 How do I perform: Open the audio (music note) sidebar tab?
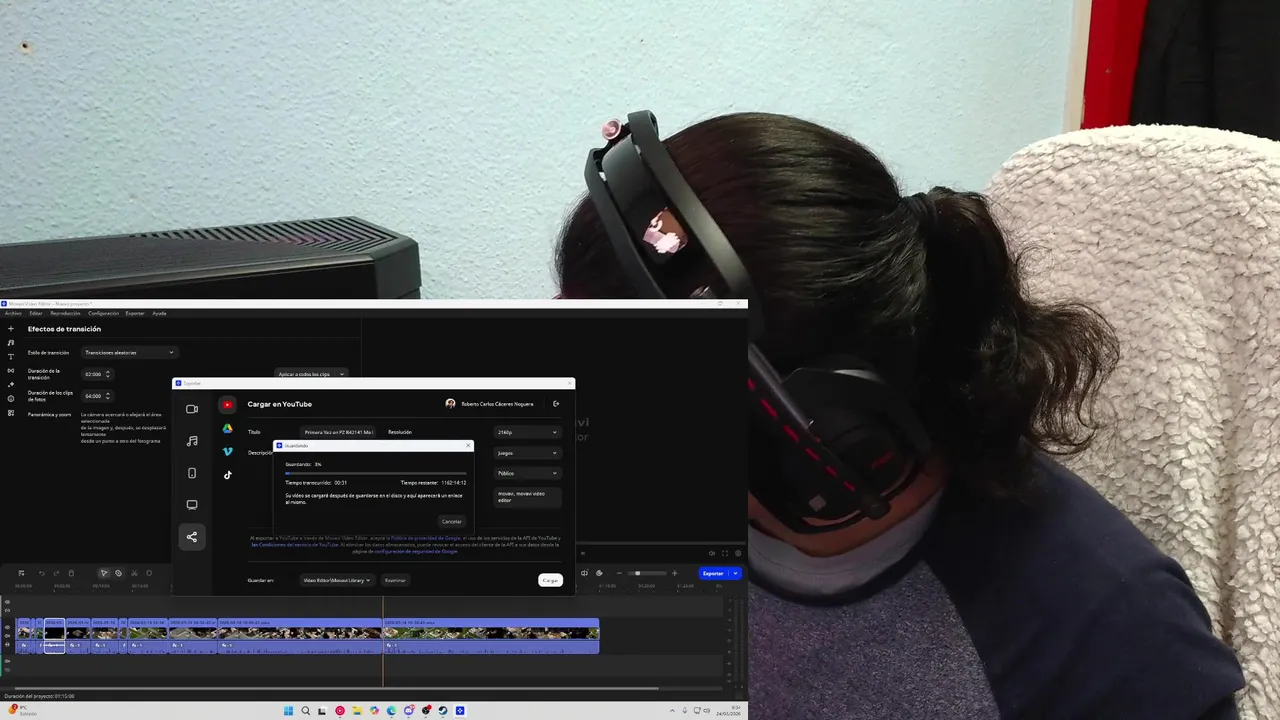[x=11, y=343]
